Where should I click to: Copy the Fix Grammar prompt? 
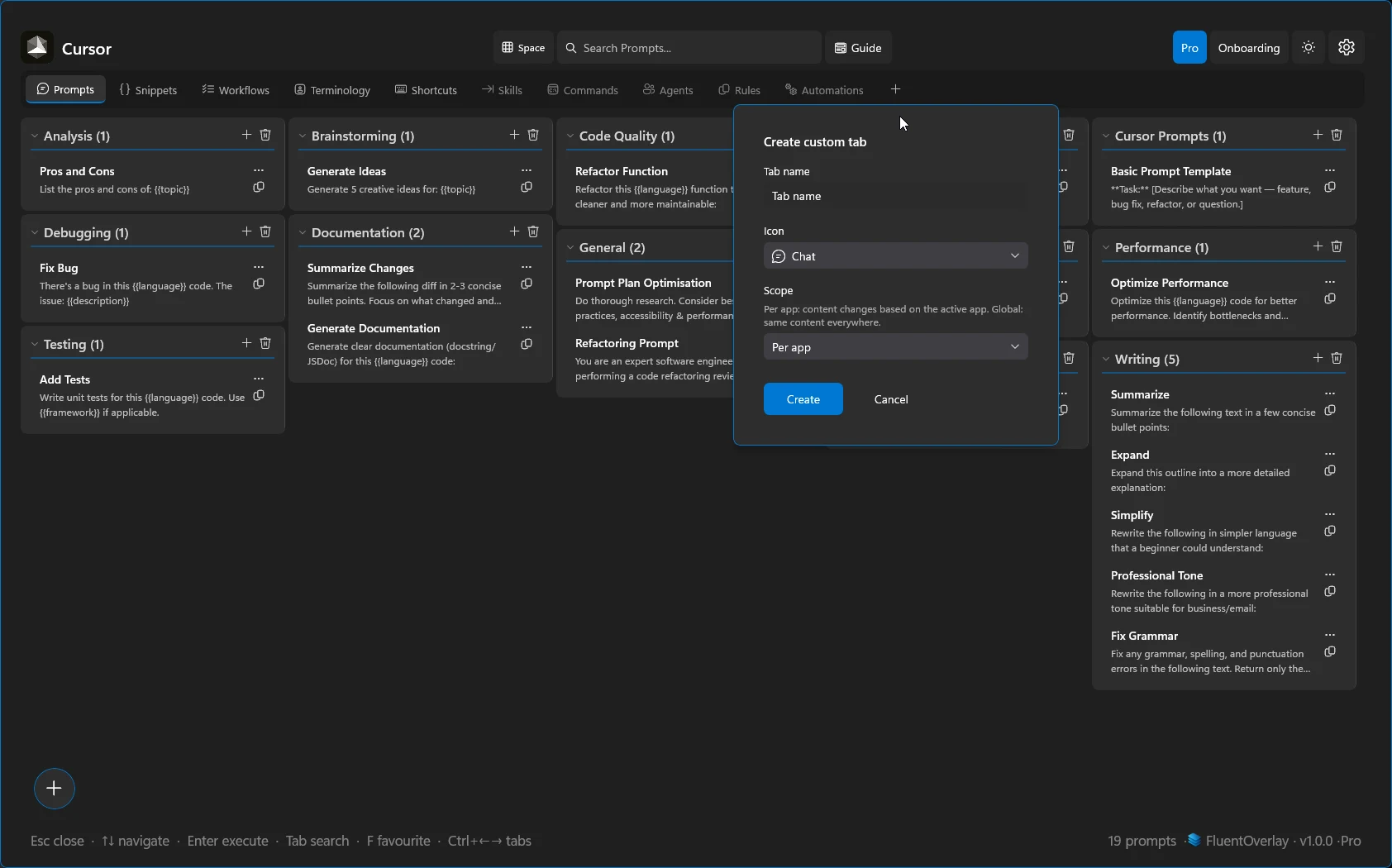click(x=1330, y=651)
